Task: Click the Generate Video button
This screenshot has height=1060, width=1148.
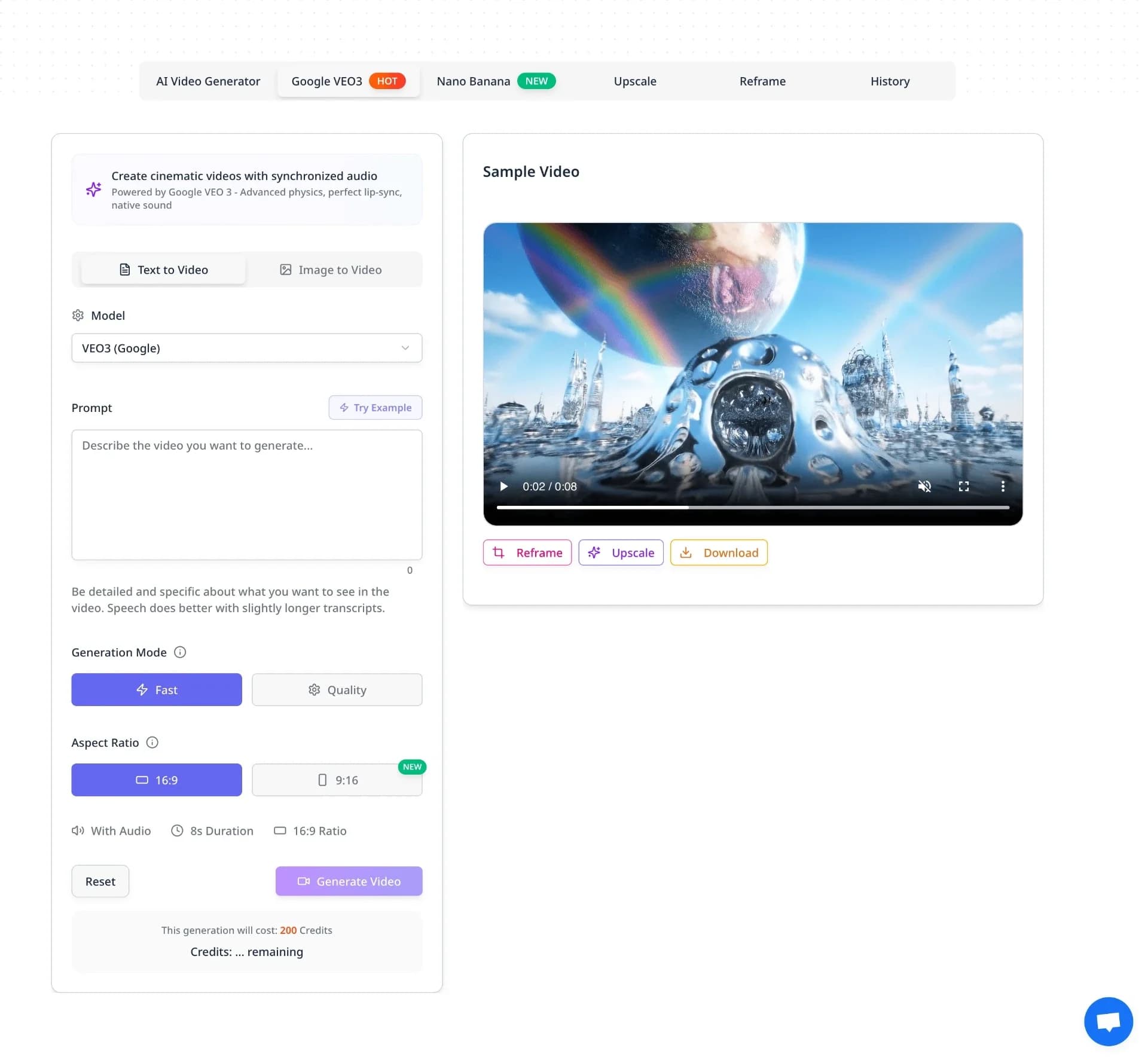Action: point(349,881)
